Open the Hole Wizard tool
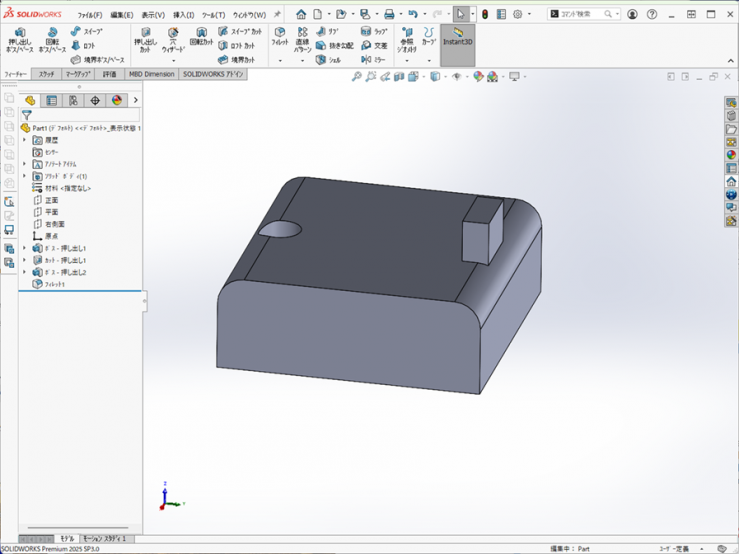This screenshot has height=554, width=739. click(x=173, y=34)
